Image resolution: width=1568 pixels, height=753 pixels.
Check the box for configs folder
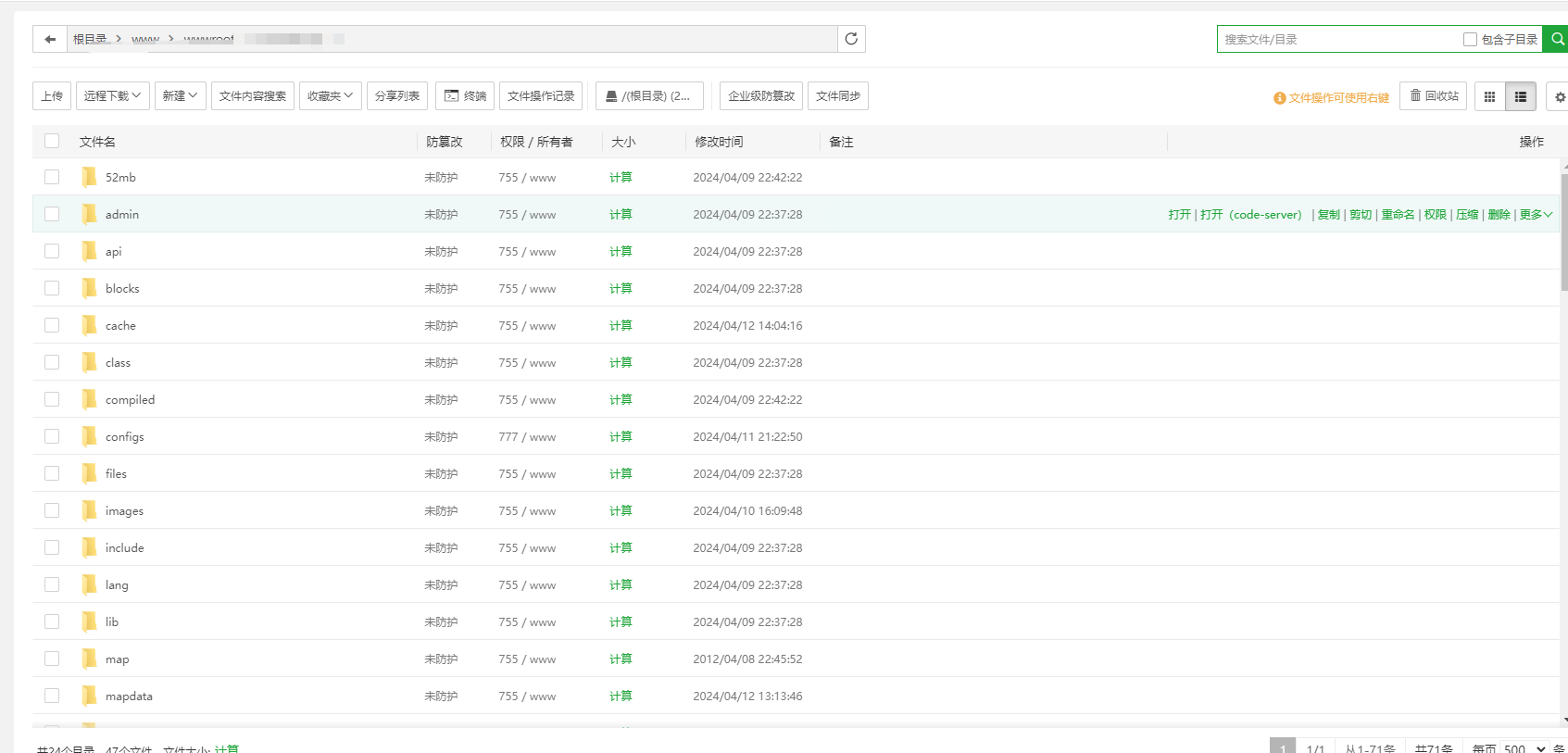click(52, 436)
